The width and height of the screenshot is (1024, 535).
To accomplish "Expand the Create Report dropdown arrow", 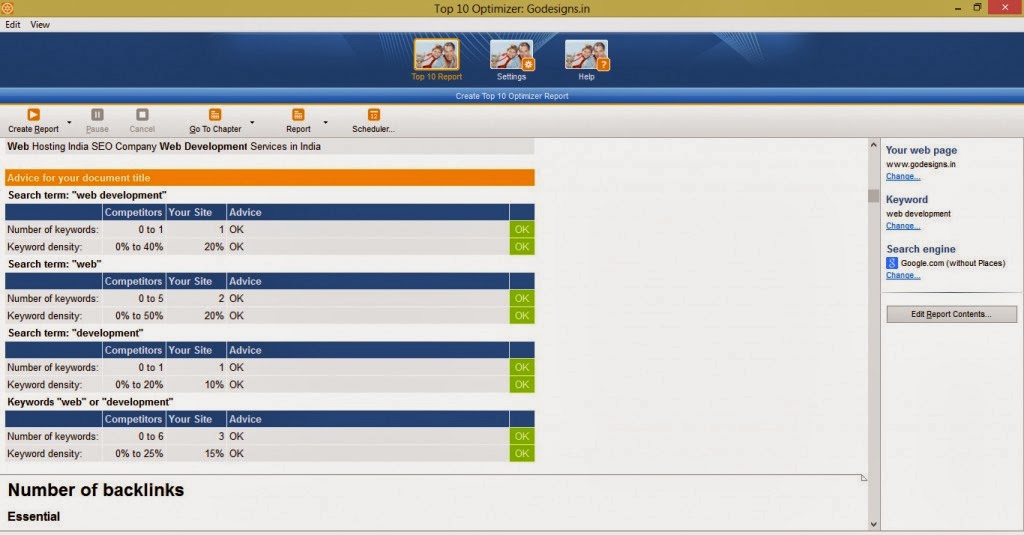I will pyautogui.click(x=69, y=122).
